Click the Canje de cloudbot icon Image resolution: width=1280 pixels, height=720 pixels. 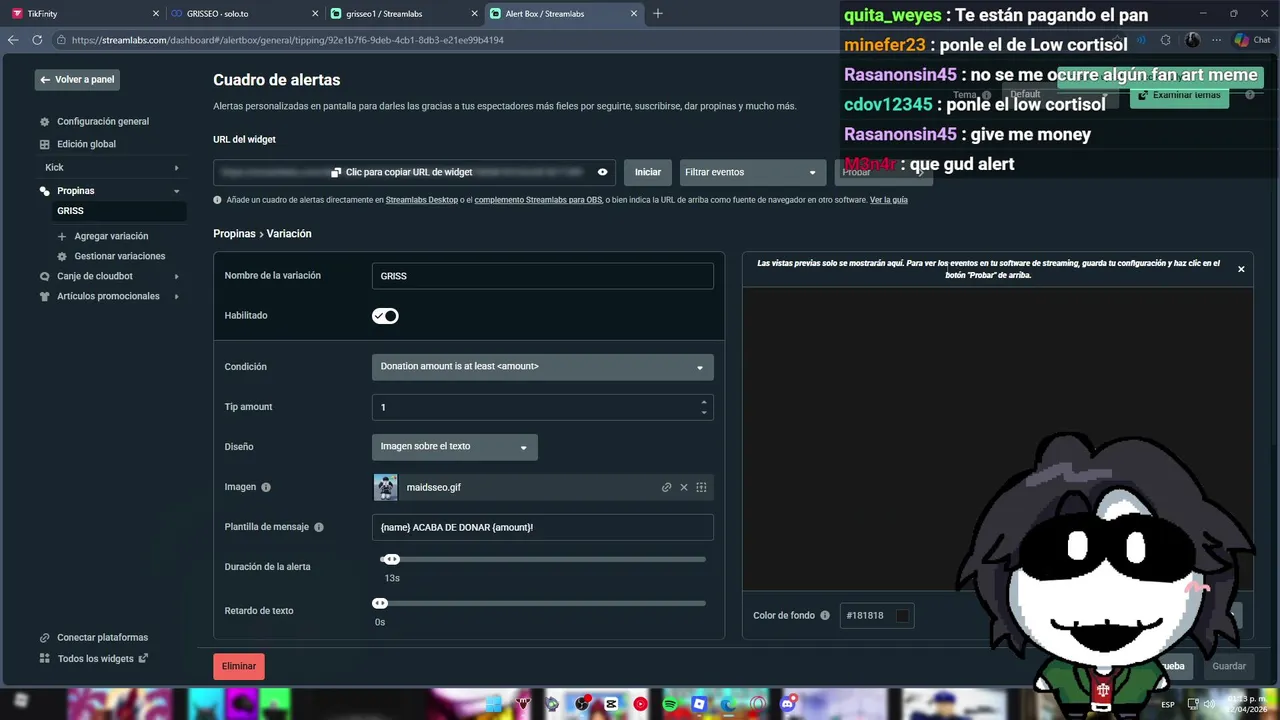[45, 276]
